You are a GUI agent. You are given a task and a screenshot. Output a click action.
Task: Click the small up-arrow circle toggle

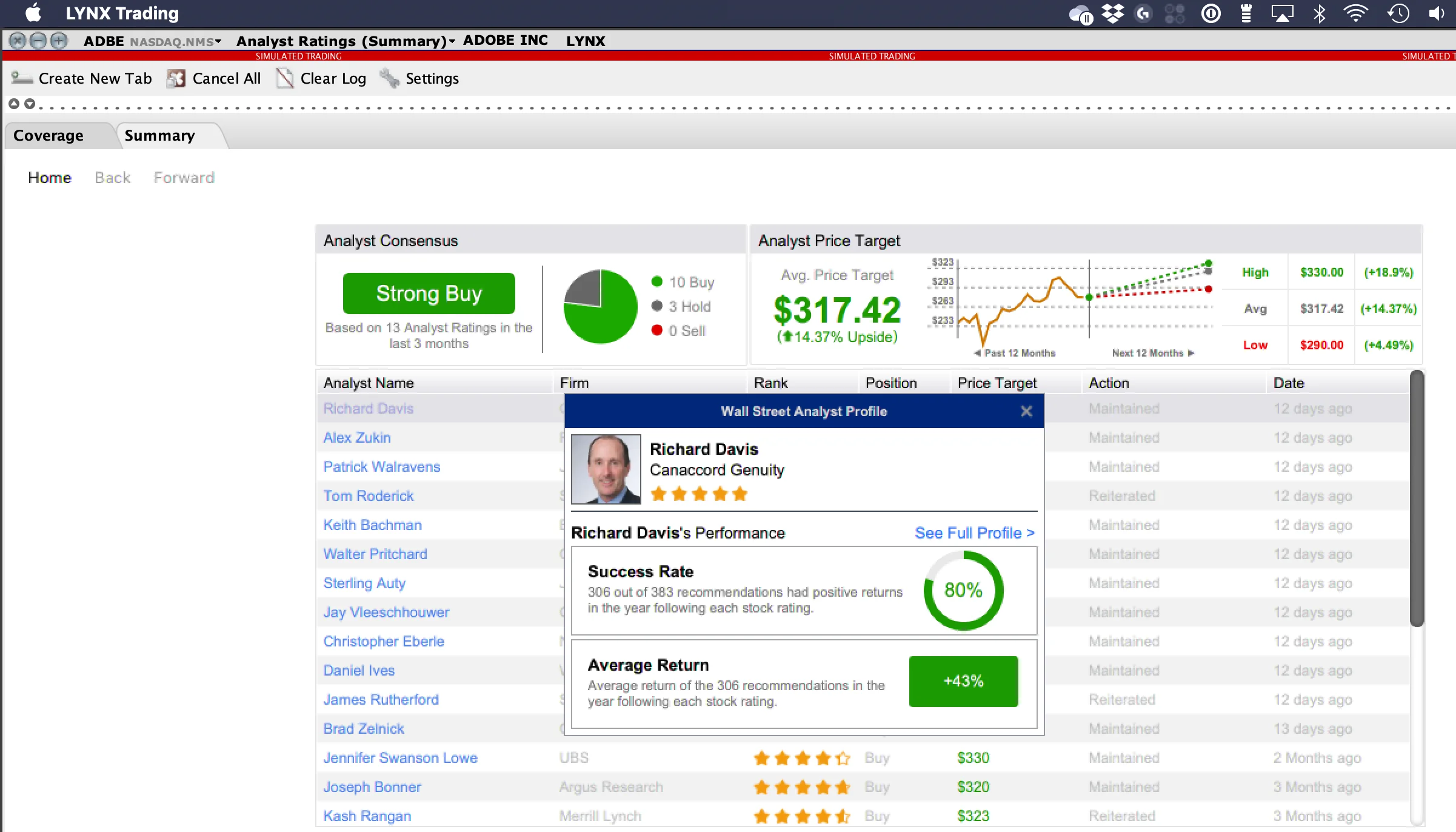pyautogui.click(x=14, y=104)
